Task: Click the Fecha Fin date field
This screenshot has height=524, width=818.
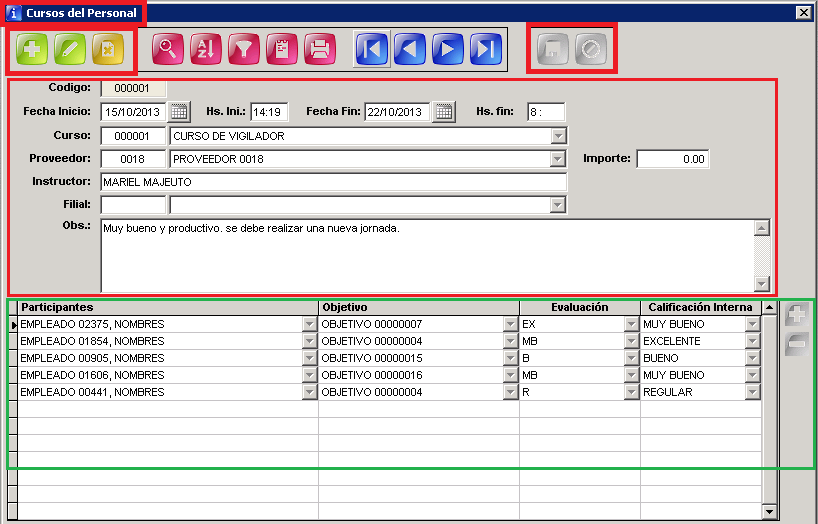Action: tap(397, 112)
